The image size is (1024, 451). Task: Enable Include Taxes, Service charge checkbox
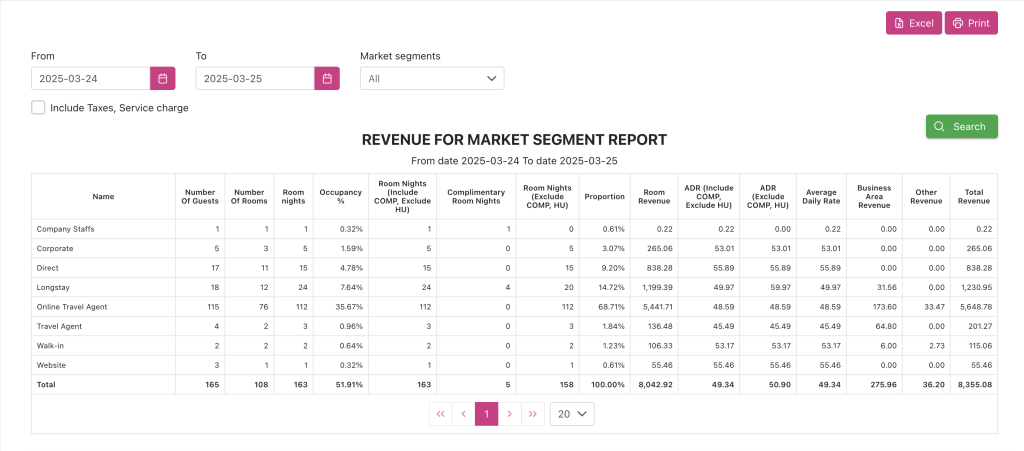tap(38, 107)
